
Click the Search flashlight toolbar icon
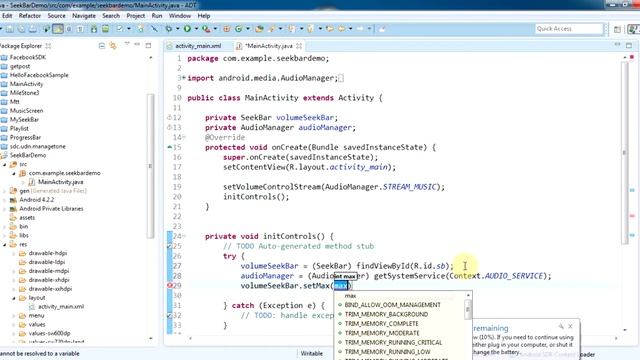pos(271,29)
